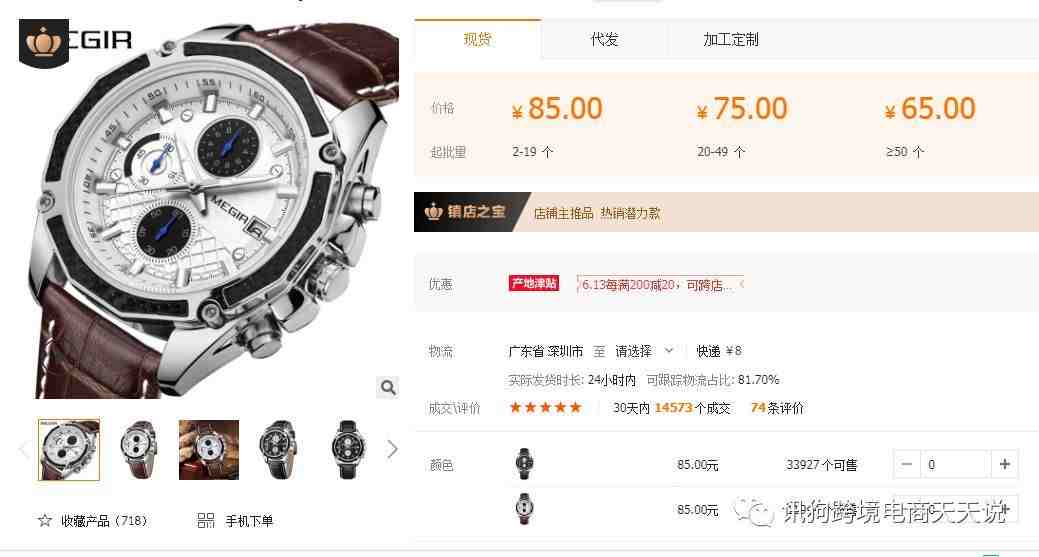Click the MEGIR crown brand logo
1039x557 pixels.
(x=44, y=42)
